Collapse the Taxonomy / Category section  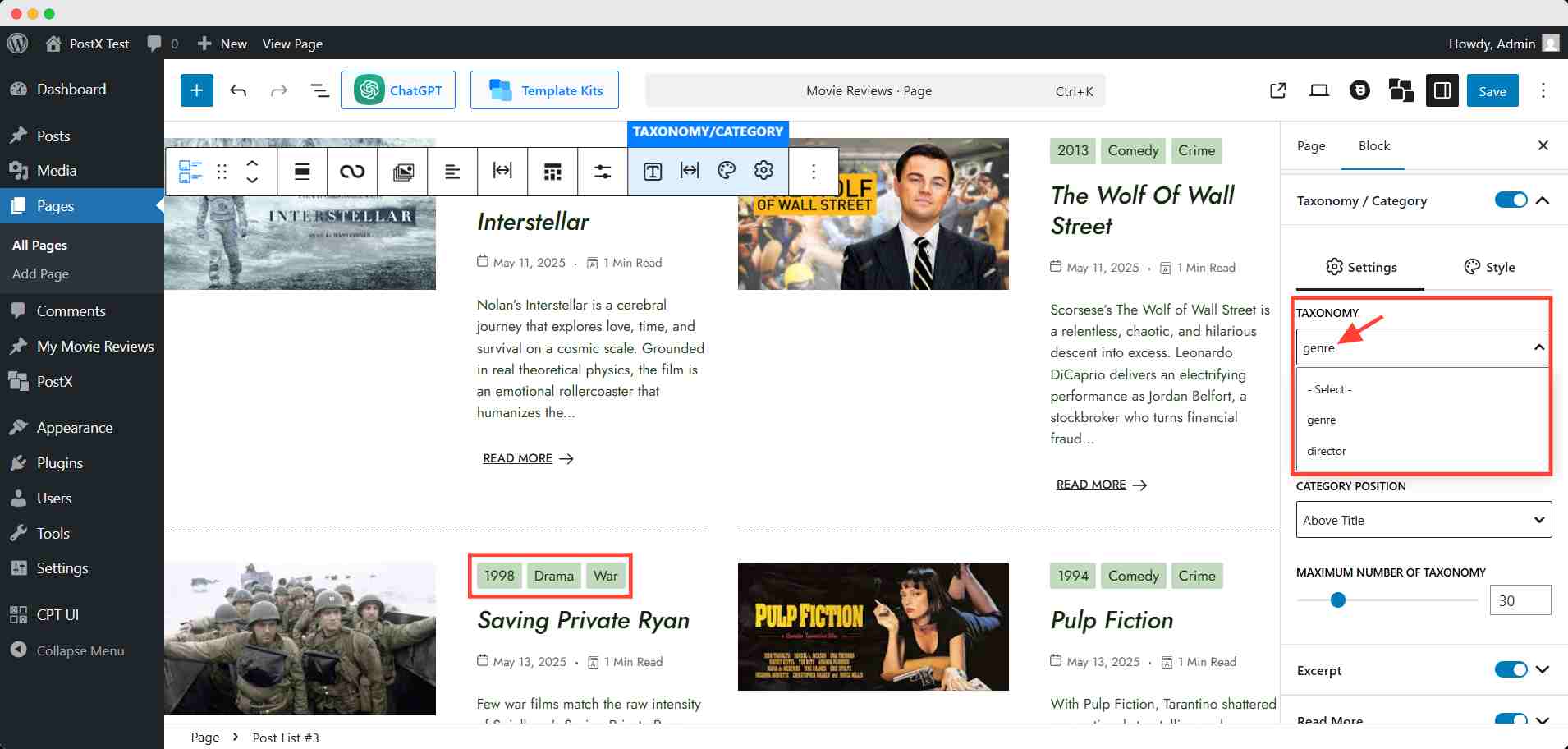(x=1543, y=200)
